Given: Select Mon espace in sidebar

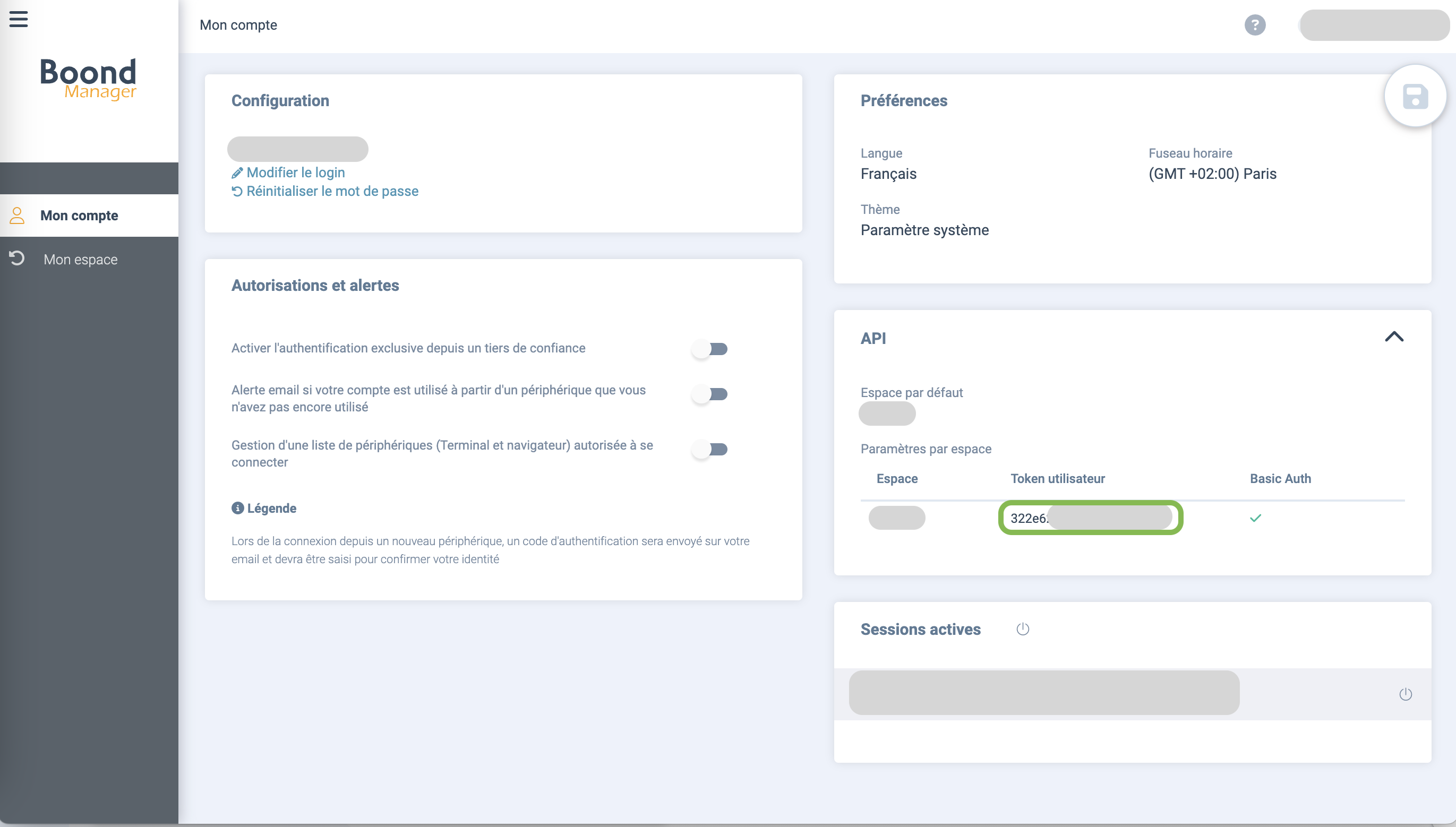Looking at the screenshot, I should [80, 260].
